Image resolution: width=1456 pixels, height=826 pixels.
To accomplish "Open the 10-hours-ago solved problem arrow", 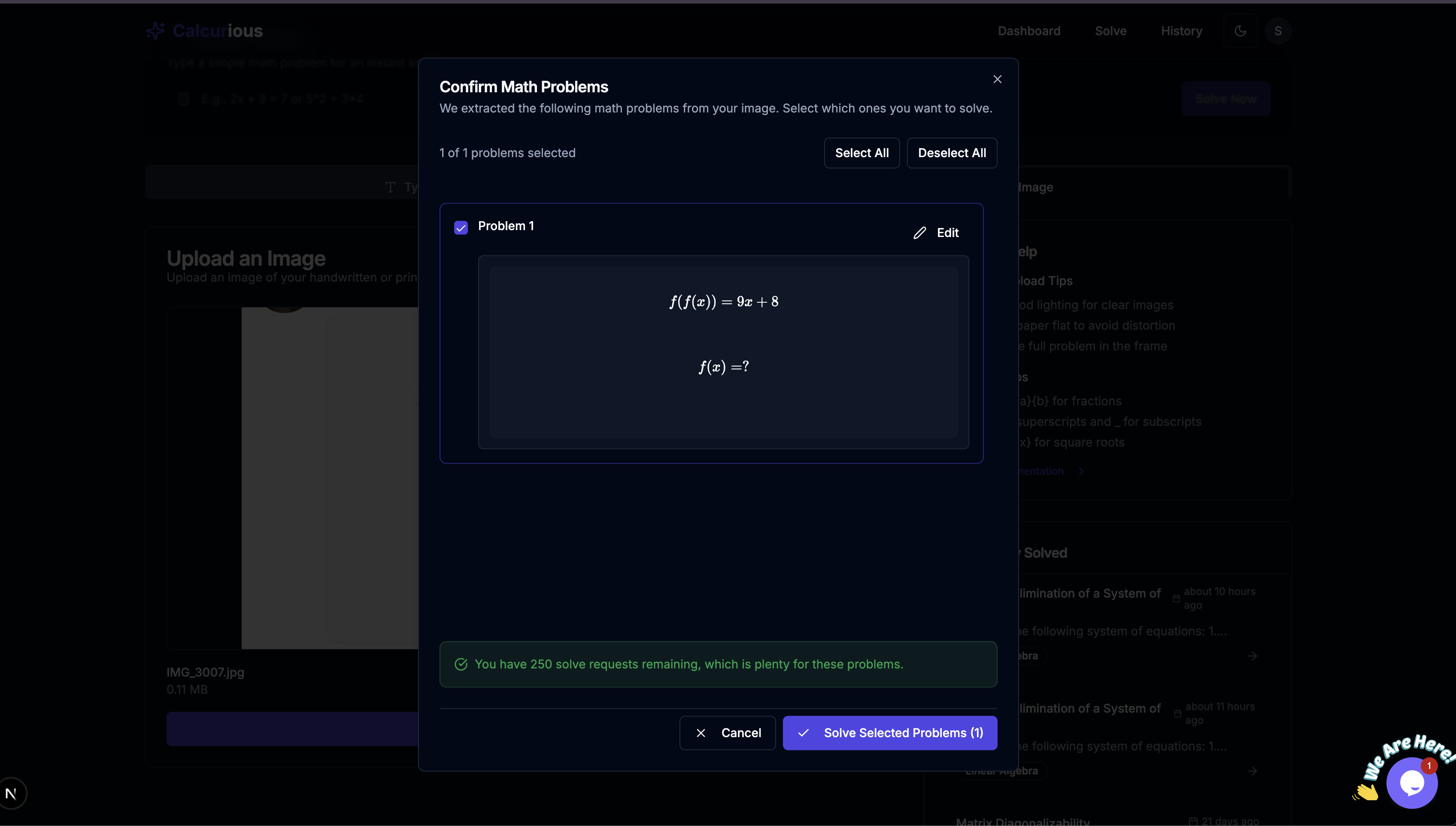I will pyautogui.click(x=1253, y=656).
